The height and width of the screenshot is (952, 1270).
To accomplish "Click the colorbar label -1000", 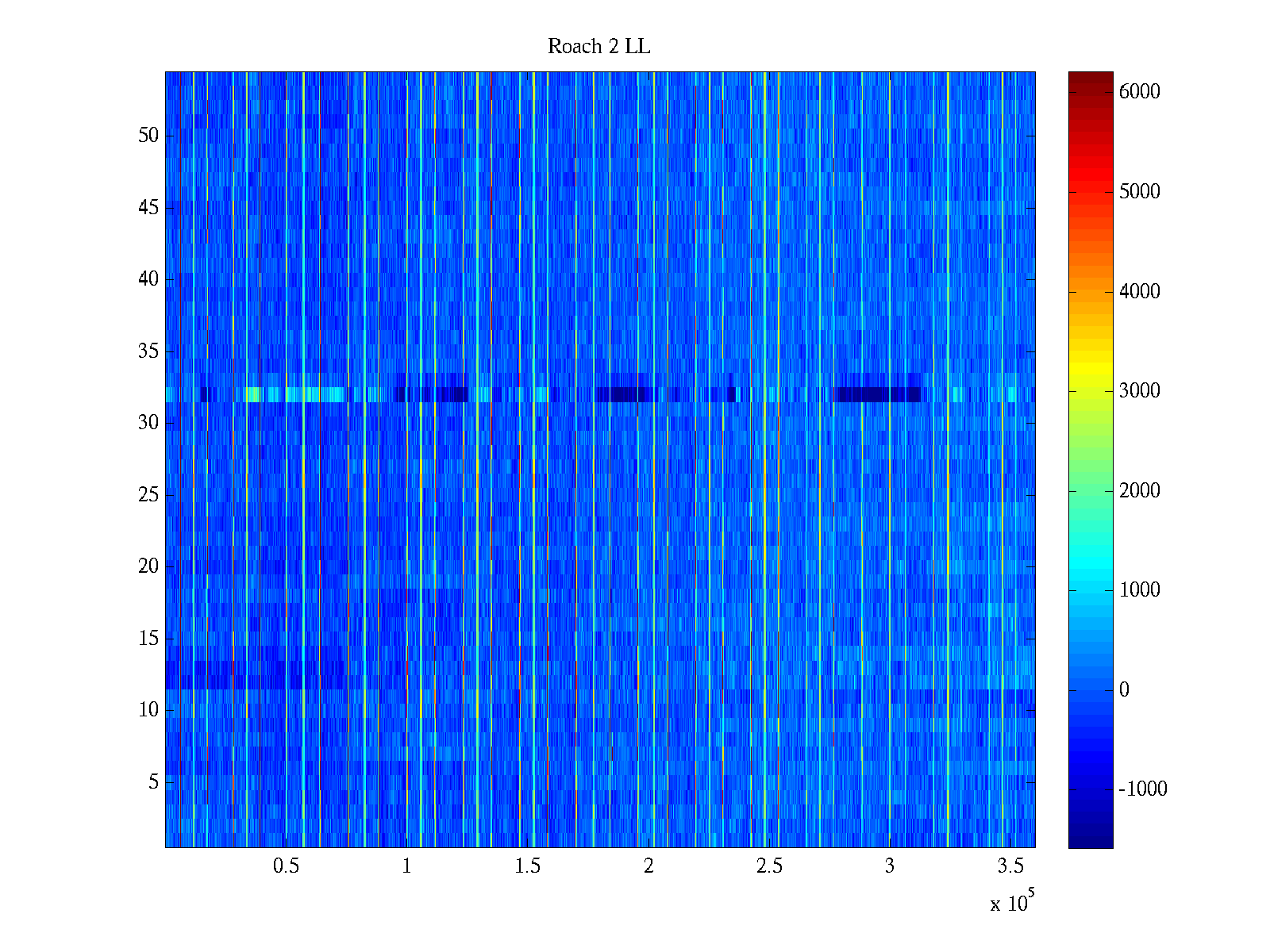I will [x=1142, y=789].
